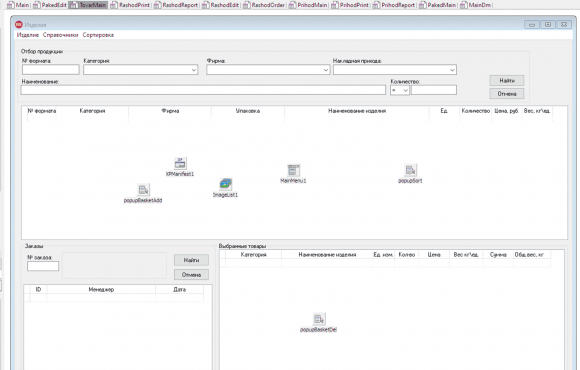This screenshot has width=580, height=370.
Task: Open the Сортировка menu
Action: pos(98,35)
